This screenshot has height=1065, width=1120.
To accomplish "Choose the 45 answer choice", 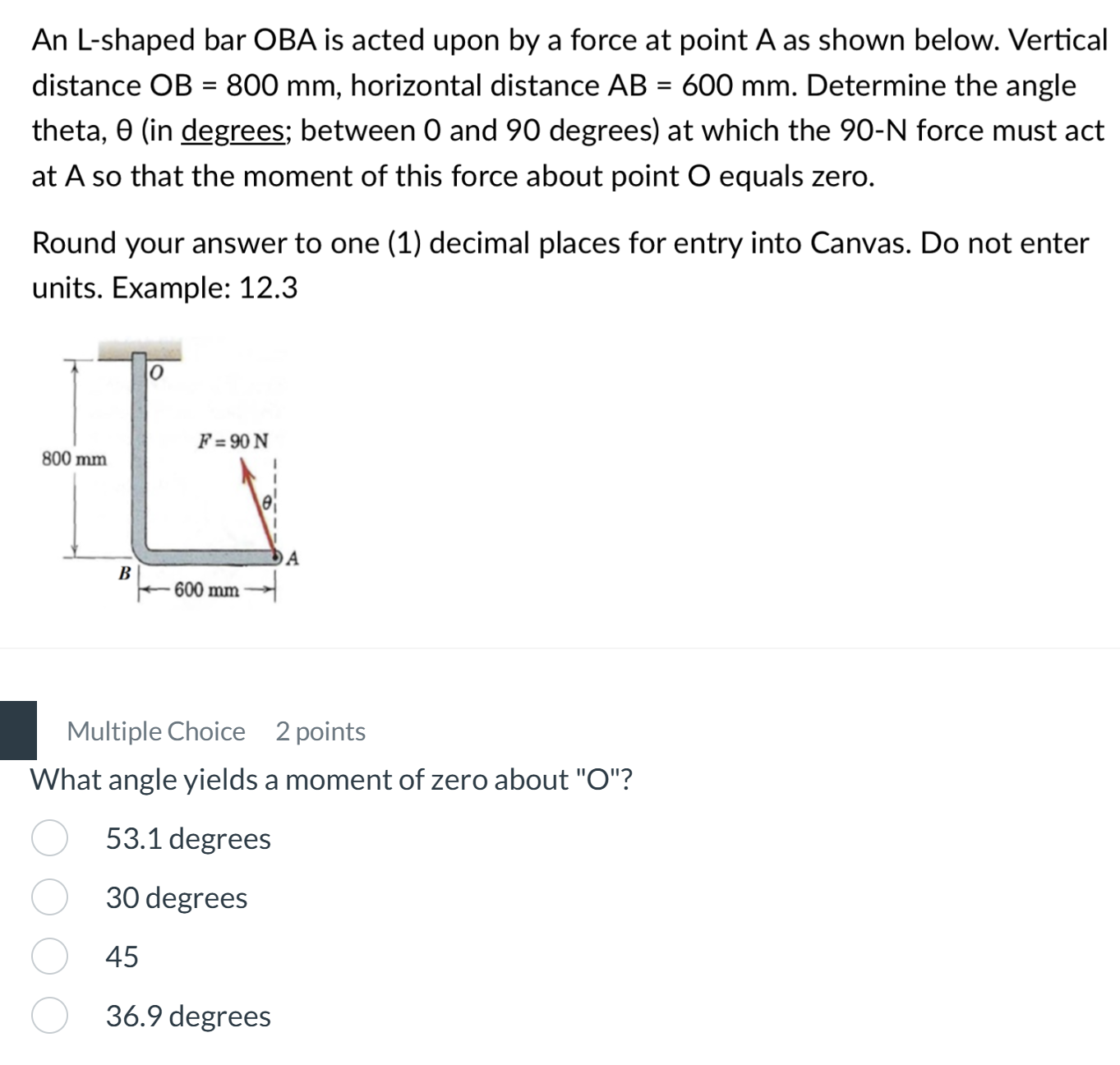I will [122, 956].
